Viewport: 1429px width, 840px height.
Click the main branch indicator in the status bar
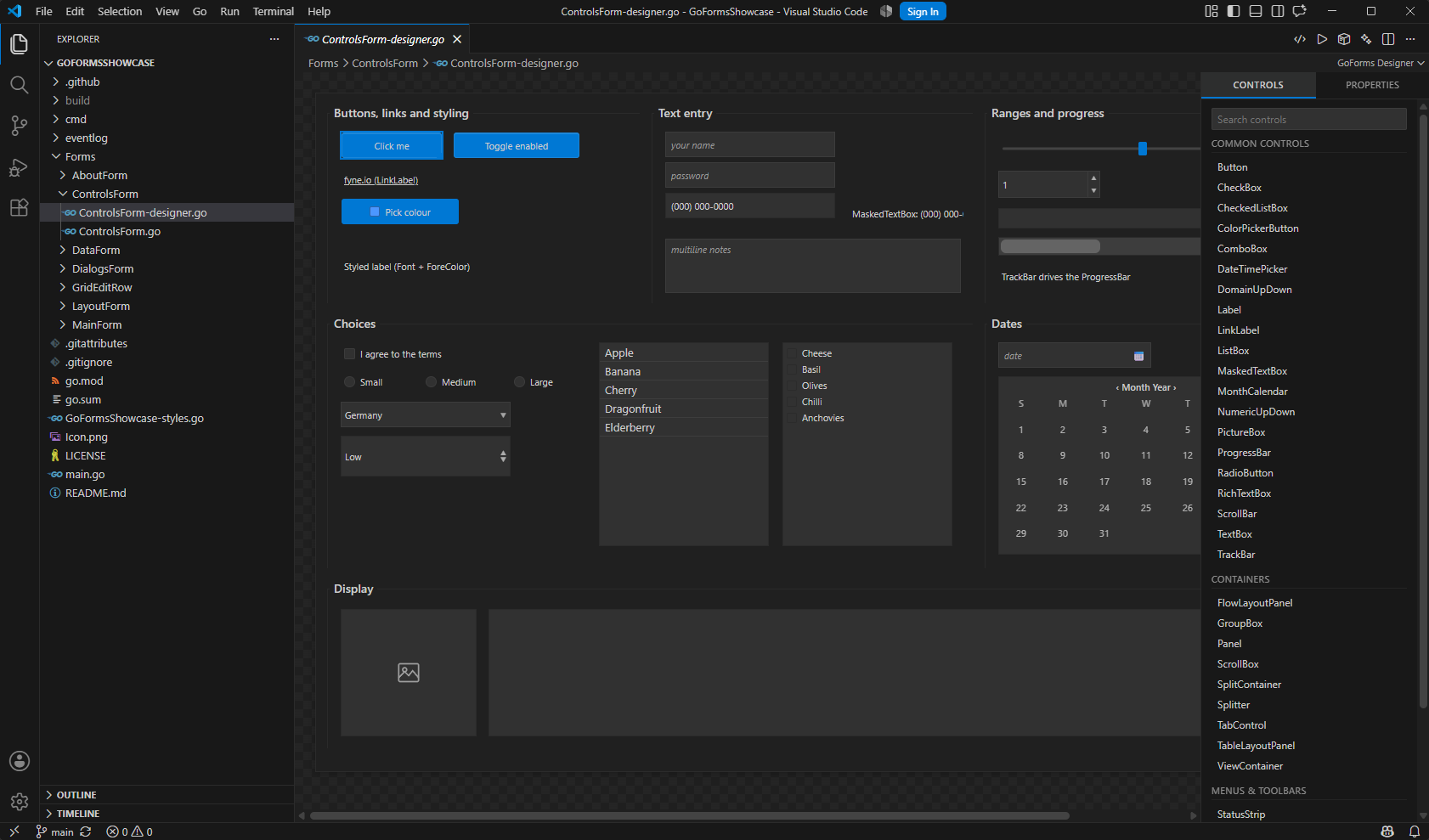pyautogui.click(x=55, y=832)
